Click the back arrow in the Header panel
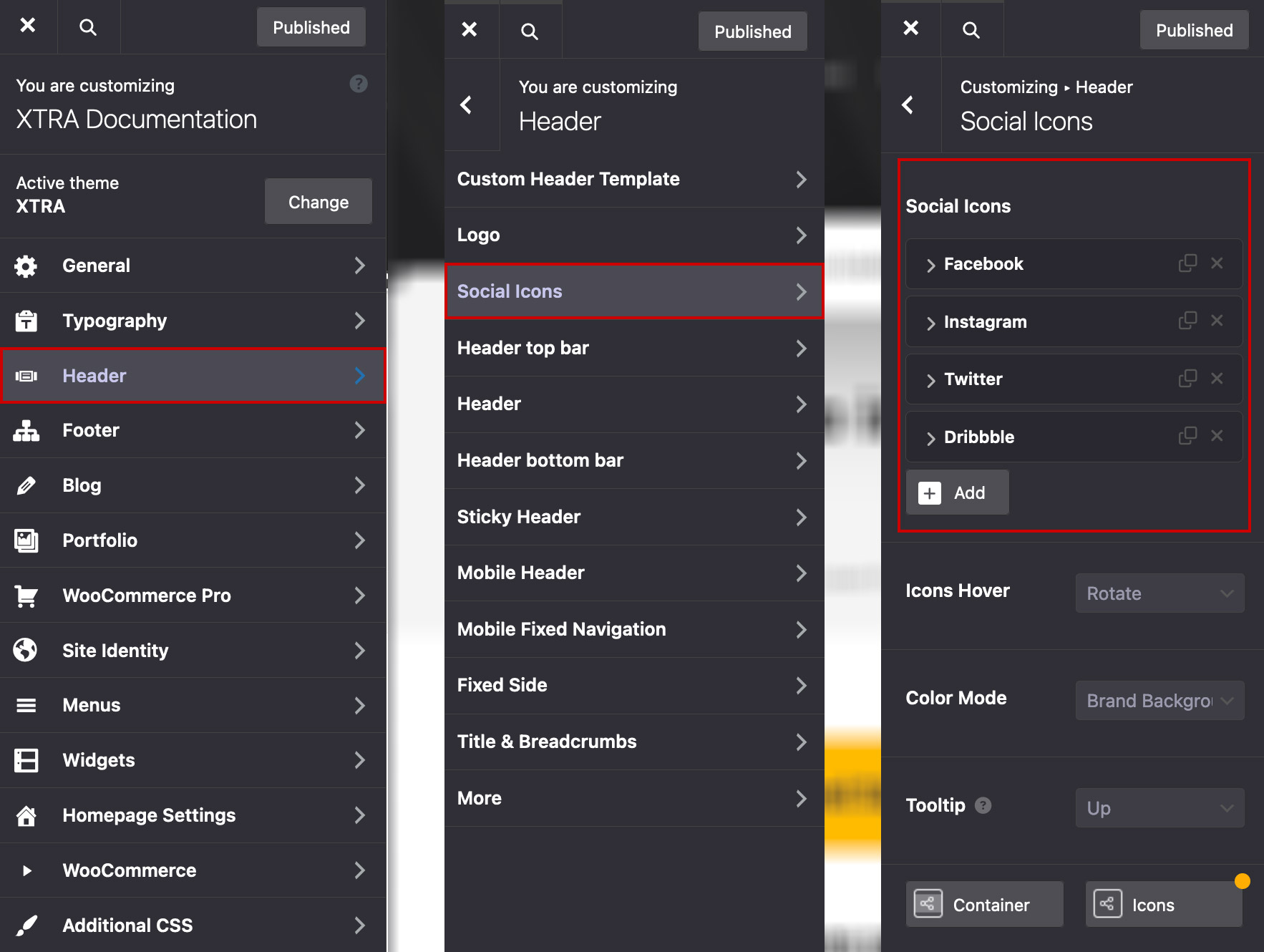 click(467, 105)
